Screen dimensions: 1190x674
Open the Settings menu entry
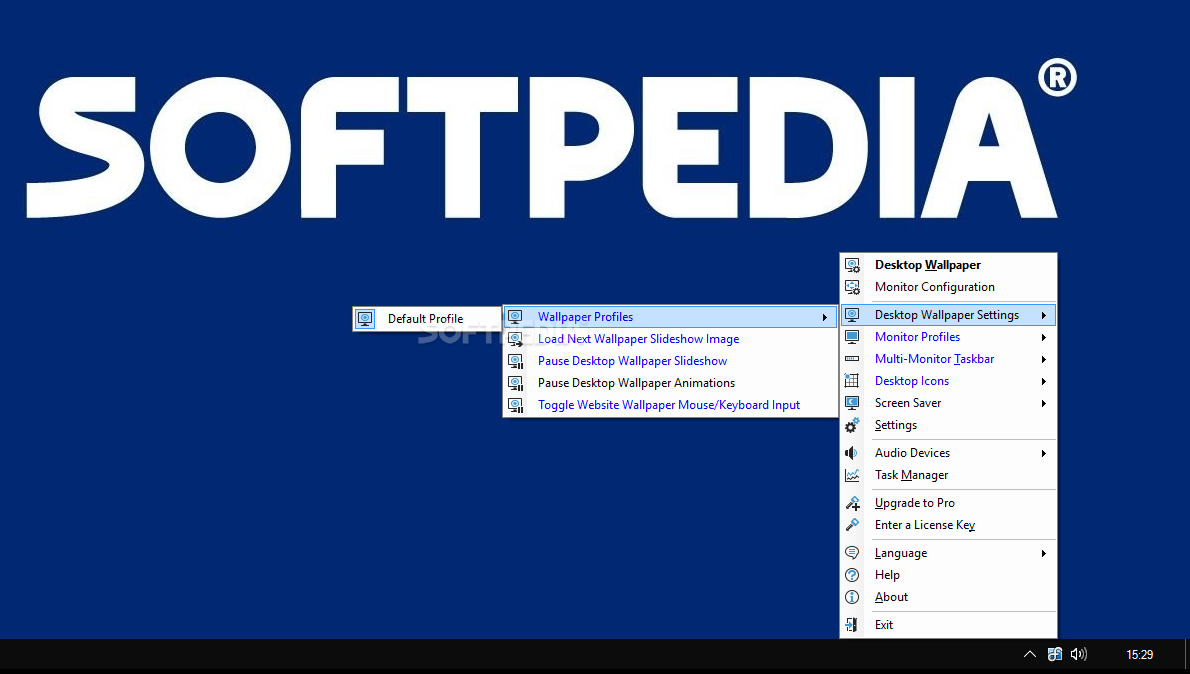(948, 425)
